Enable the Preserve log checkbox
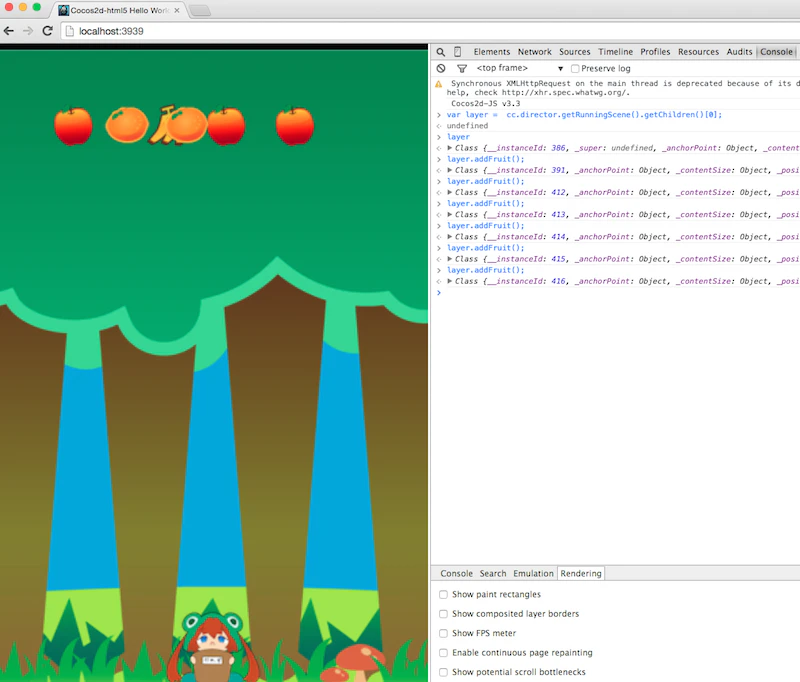This screenshot has width=800, height=682. click(x=575, y=68)
